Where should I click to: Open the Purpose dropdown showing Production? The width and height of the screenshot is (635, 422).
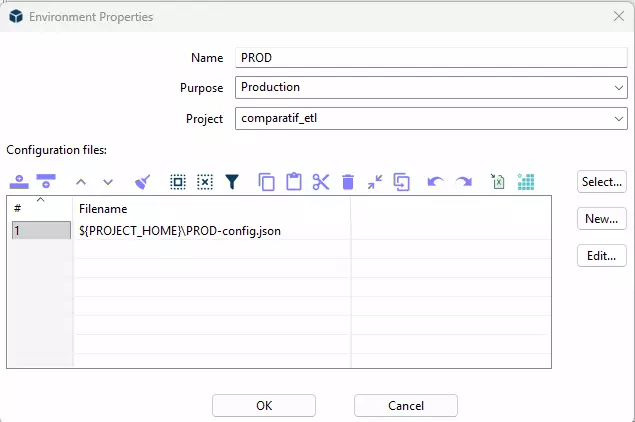tap(431, 87)
